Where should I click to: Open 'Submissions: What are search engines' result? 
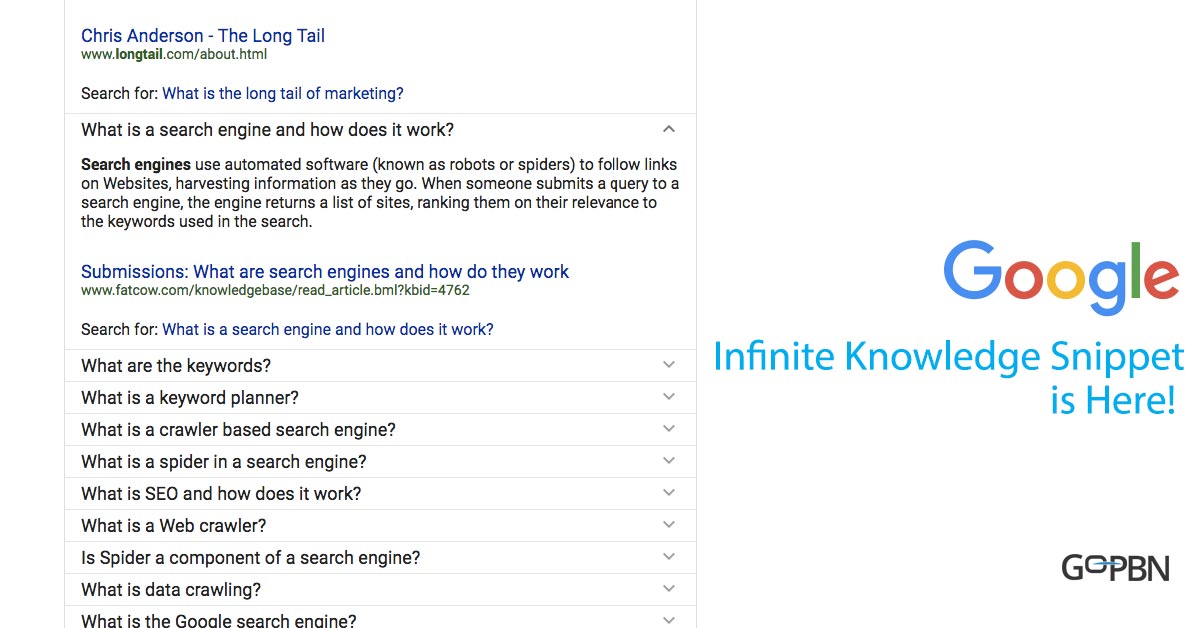tap(325, 272)
